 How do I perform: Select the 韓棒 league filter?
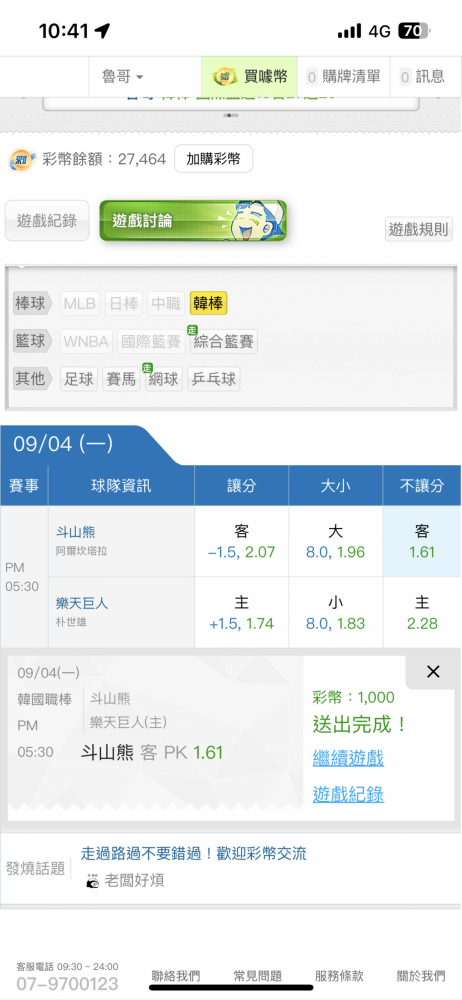pos(208,304)
